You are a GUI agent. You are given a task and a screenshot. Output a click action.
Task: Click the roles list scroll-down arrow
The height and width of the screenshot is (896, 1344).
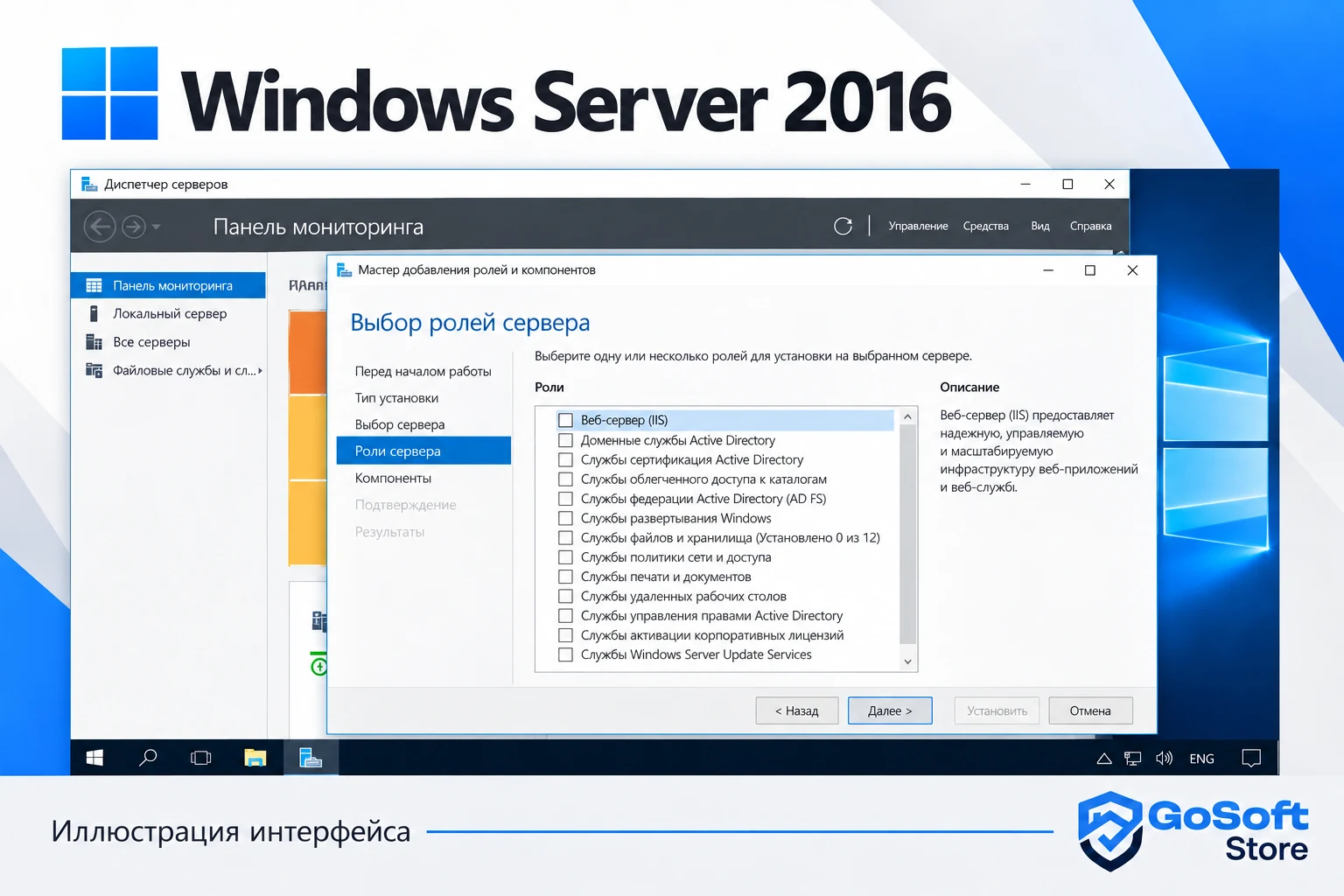tap(907, 661)
